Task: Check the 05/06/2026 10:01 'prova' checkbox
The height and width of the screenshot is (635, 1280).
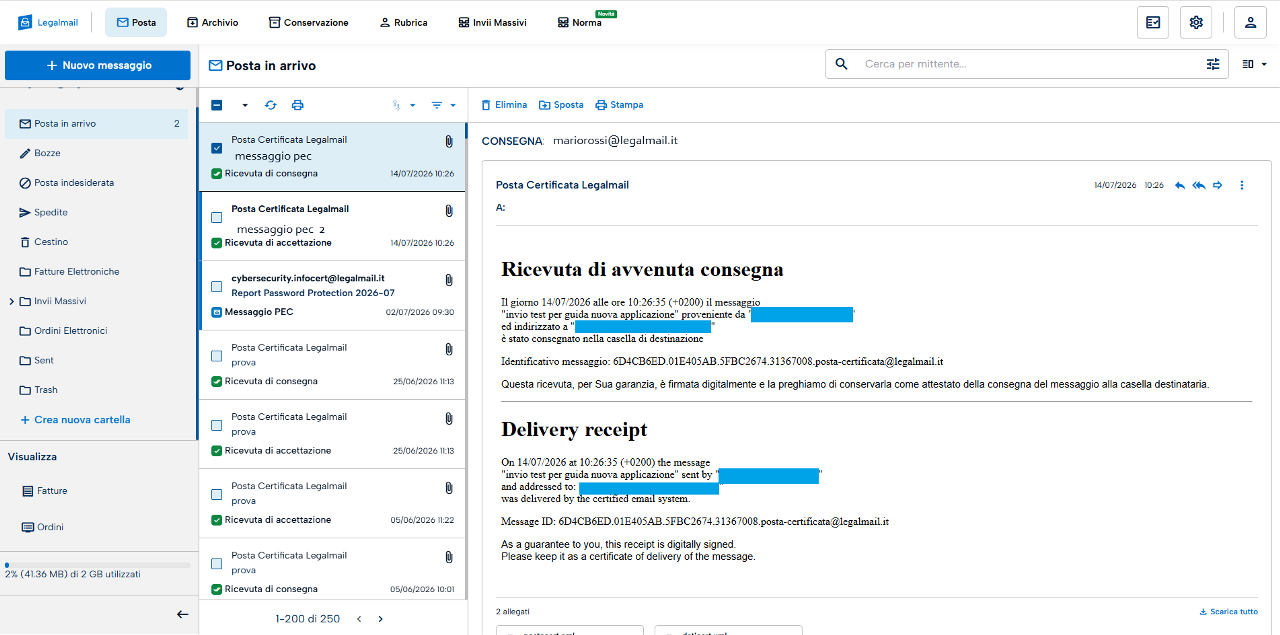Action: click(217, 563)
